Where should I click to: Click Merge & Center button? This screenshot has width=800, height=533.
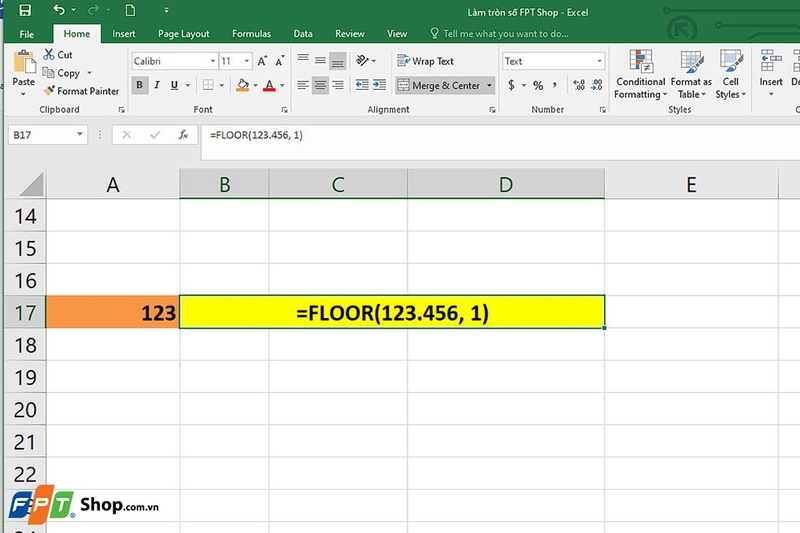[439, 85]
